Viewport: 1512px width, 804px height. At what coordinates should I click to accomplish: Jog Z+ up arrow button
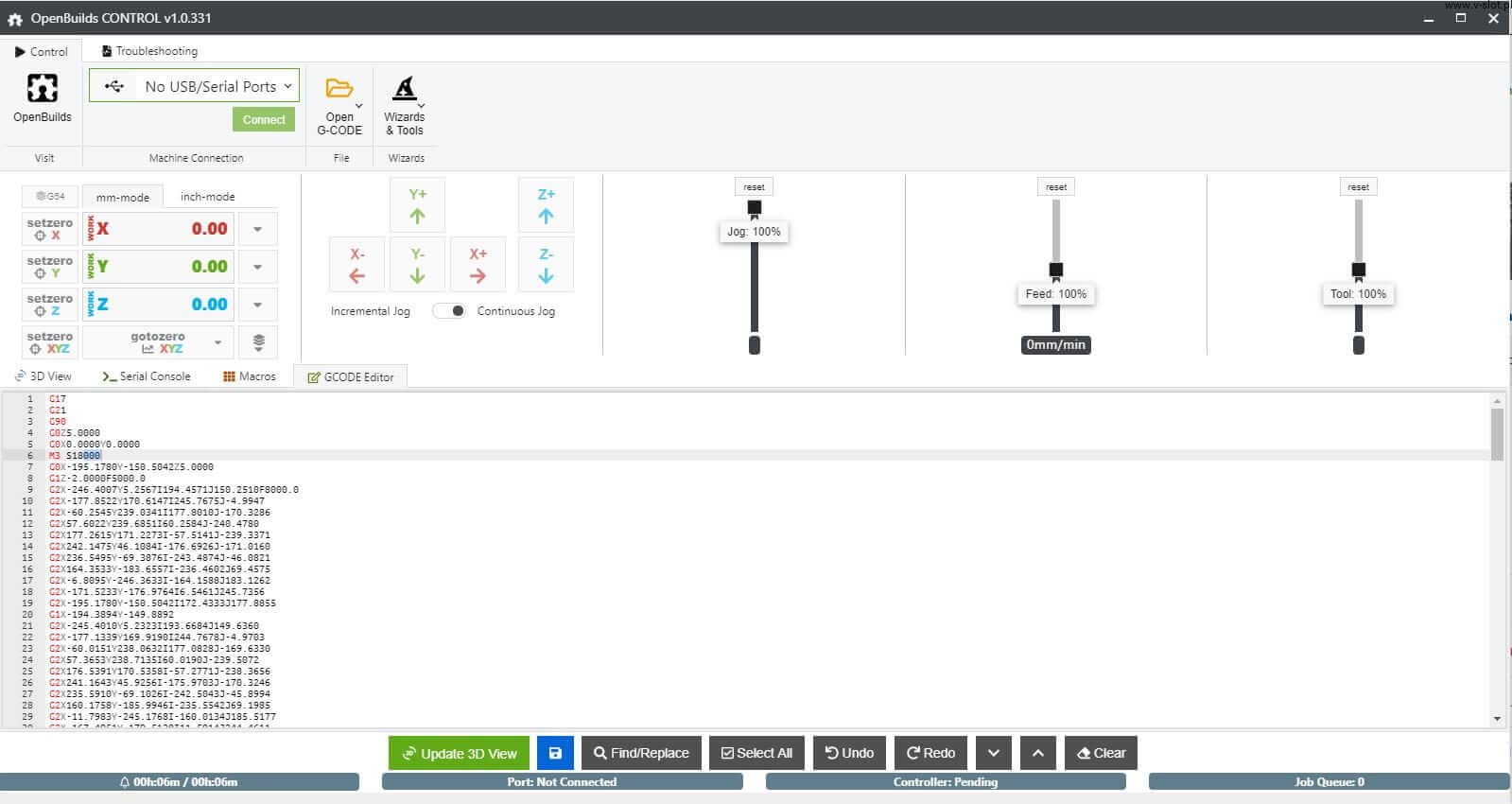(546, 205)
